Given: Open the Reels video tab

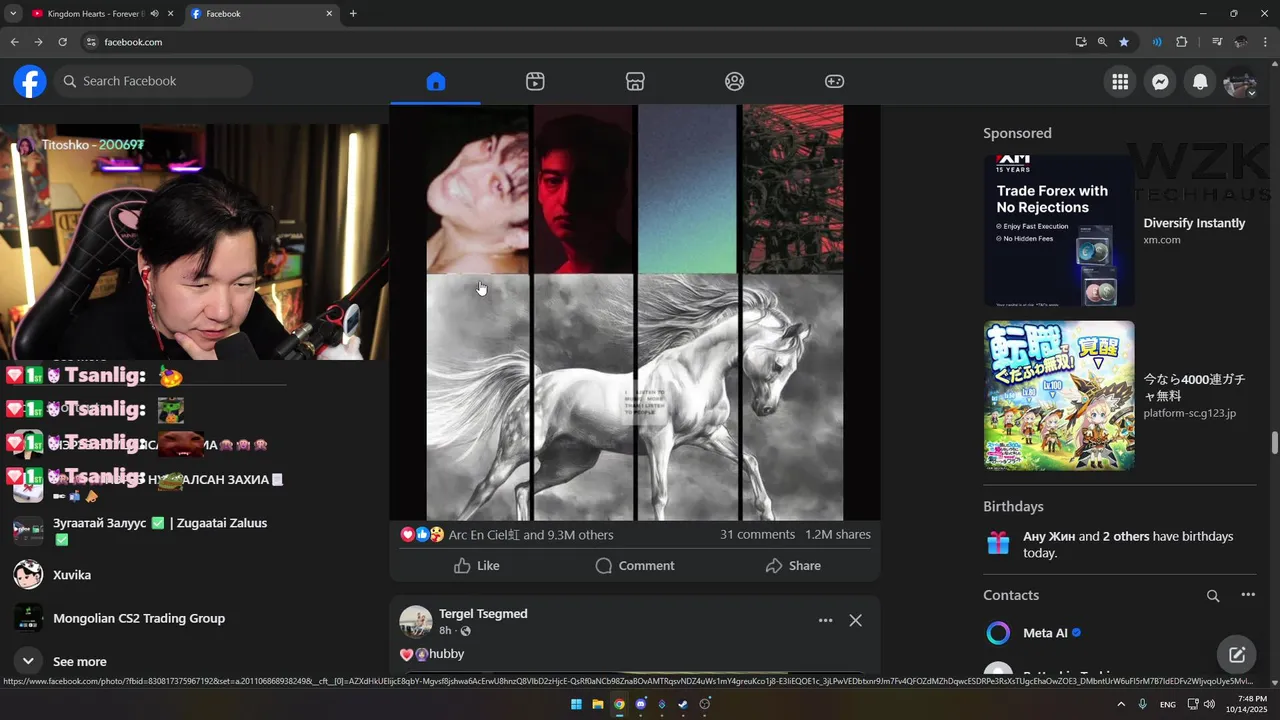Looking at the screenshot, I should (x=535, y=81).
